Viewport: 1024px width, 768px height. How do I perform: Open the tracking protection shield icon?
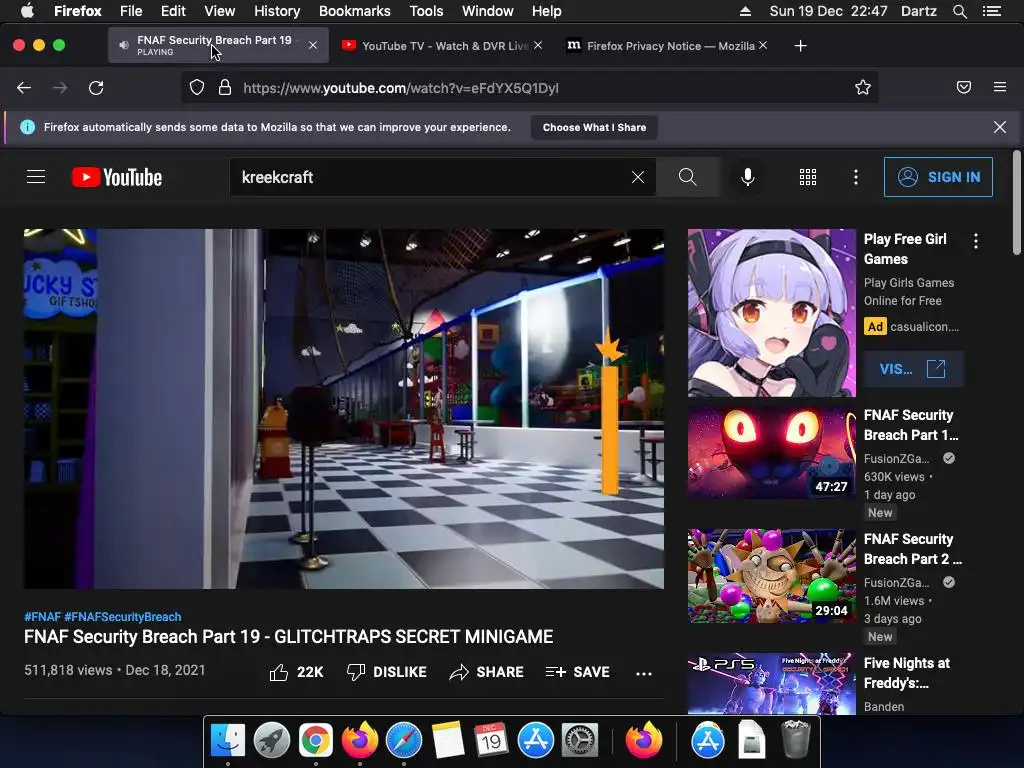[x=197, y=88]
